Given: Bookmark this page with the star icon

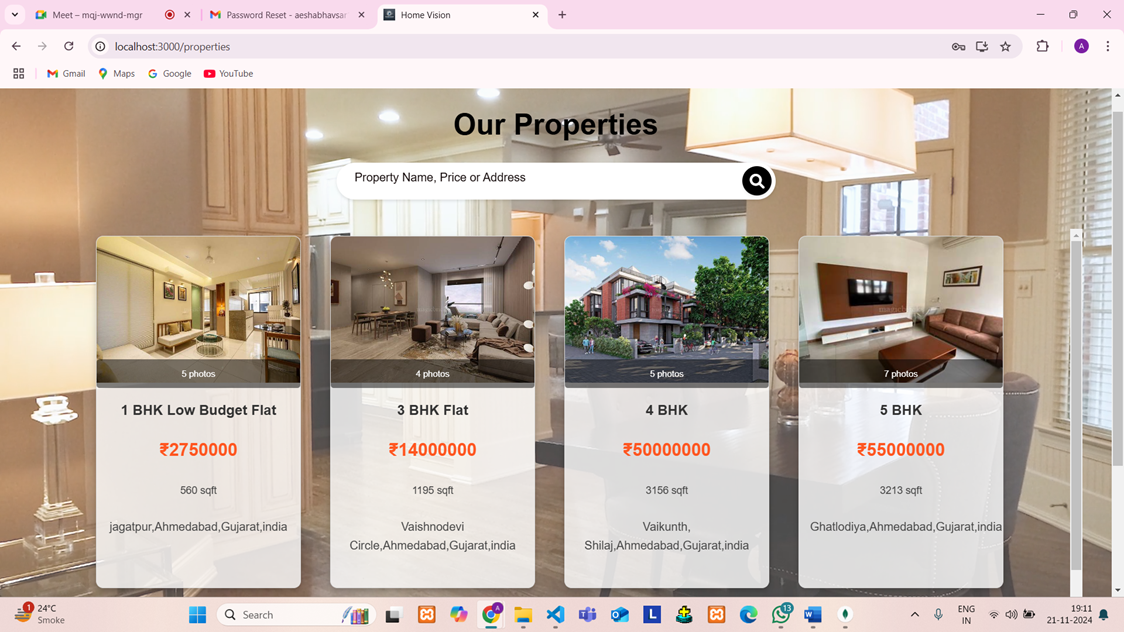Looking at the screenshot, I should coord(1005,47).
